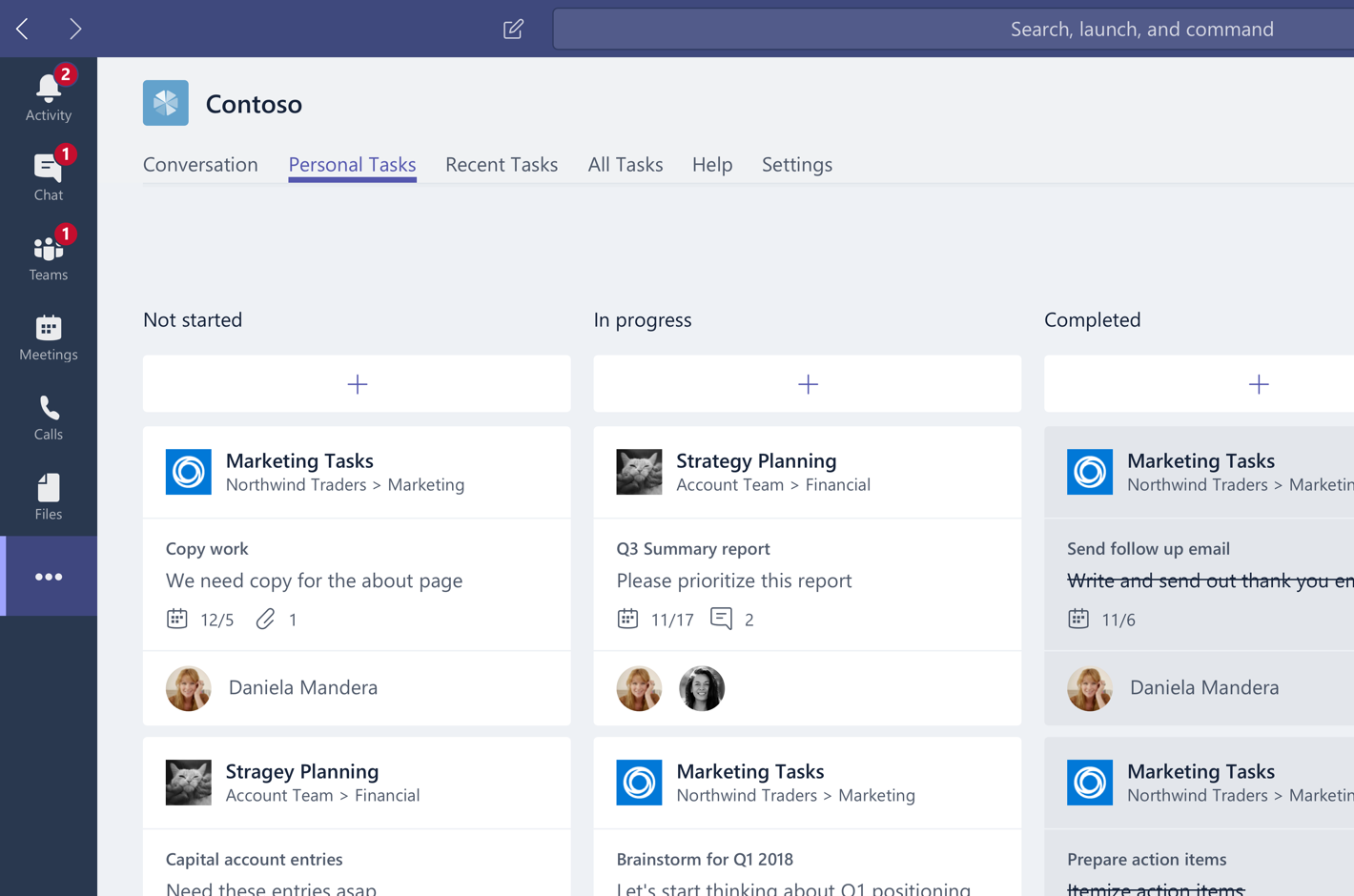Navigate back with the left arrow
Image resolution: width=1354 pixels, height=896 pixels.
[x=21, y=29]
